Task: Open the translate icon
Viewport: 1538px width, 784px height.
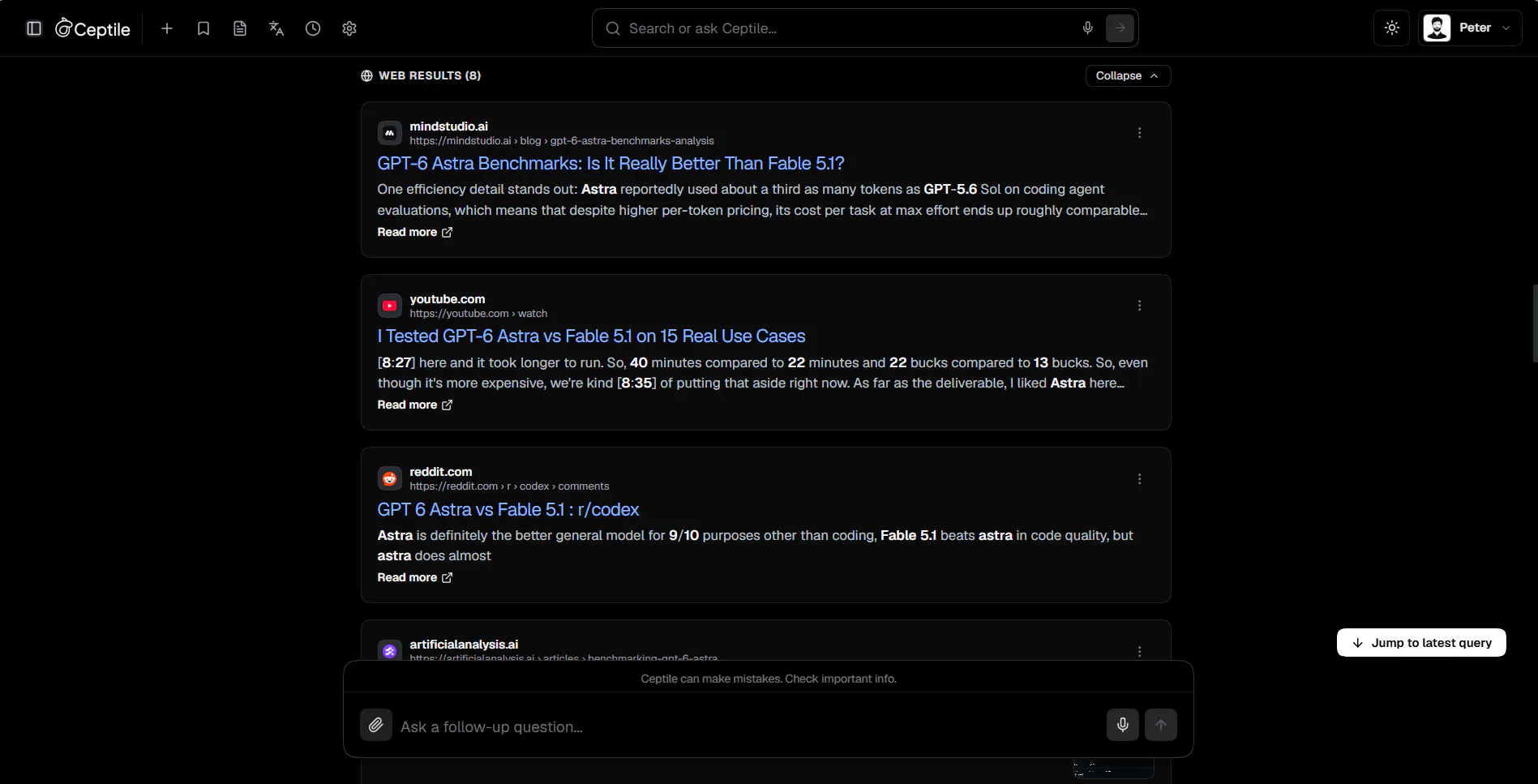Action: tap(276, 28)
